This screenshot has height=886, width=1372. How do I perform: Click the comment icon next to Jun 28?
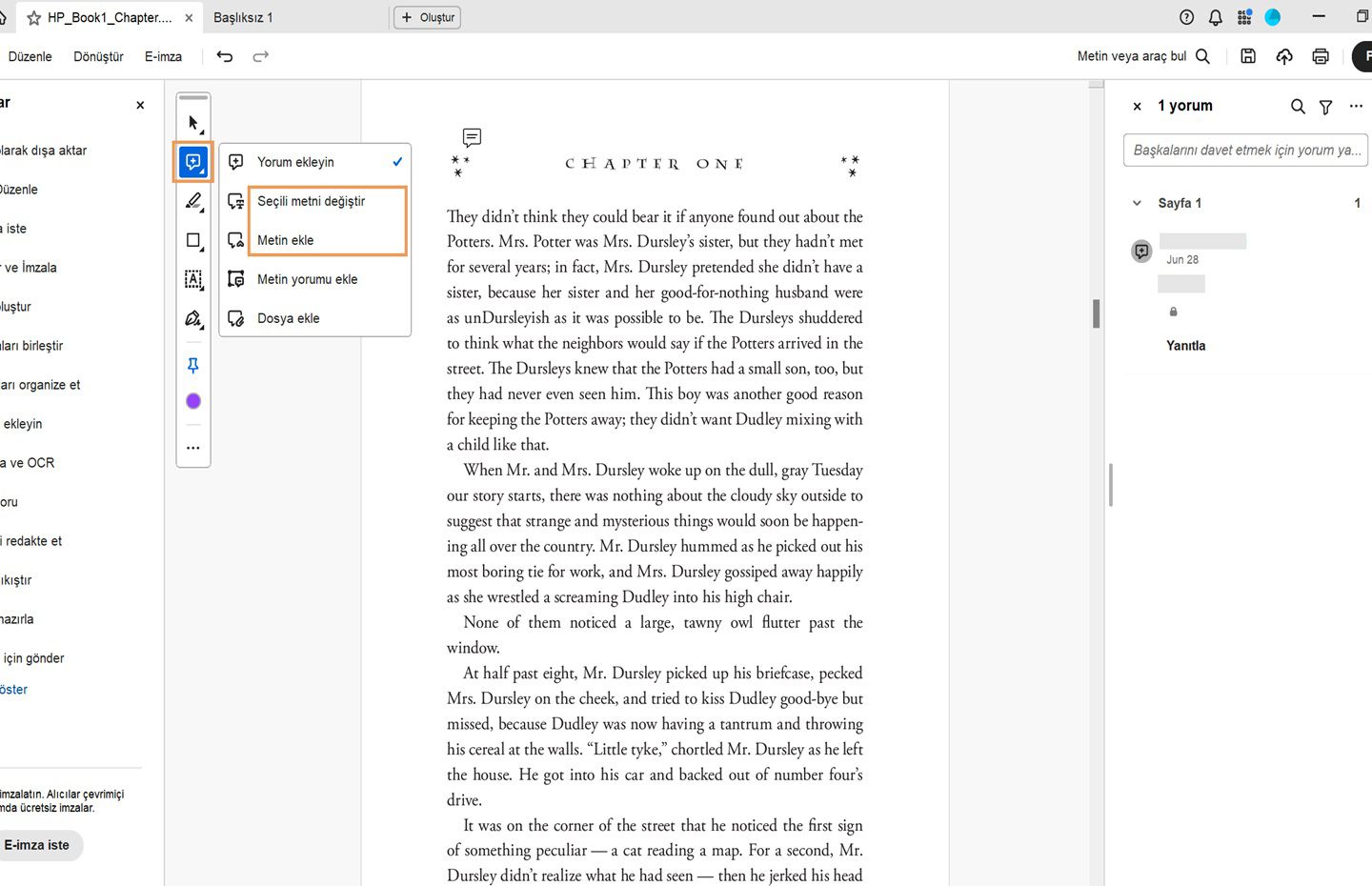click(1141, 252)
